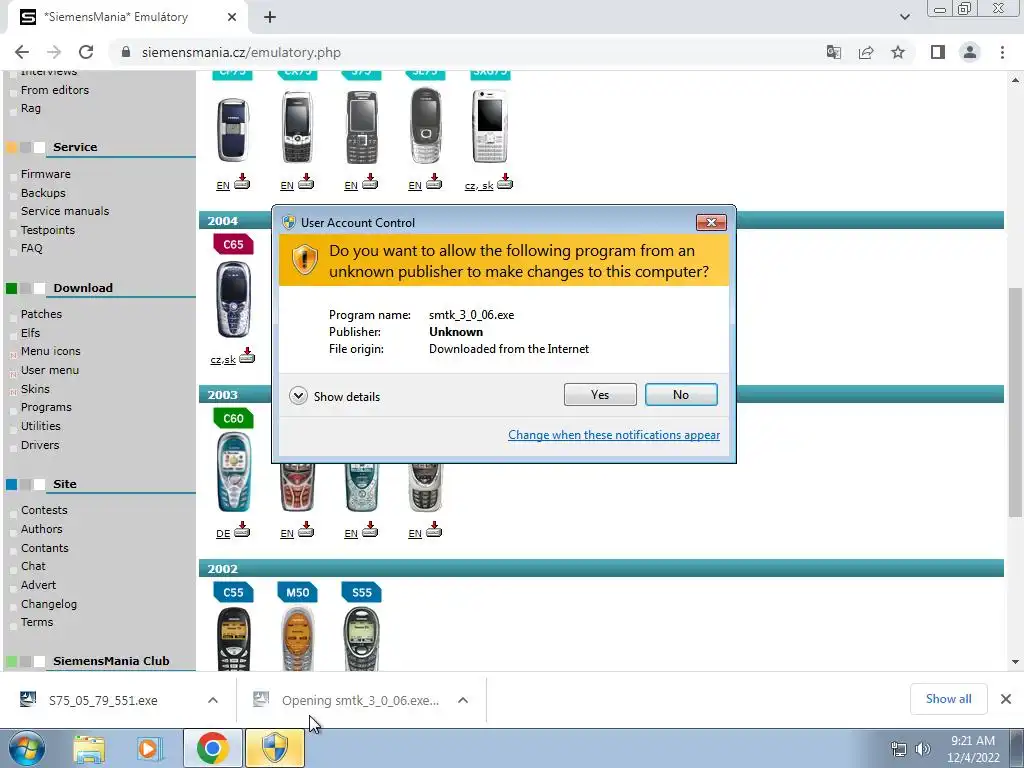Screen dimensions: 1024x768
Task: Close the downloads bar
Action: point(1006,699)
